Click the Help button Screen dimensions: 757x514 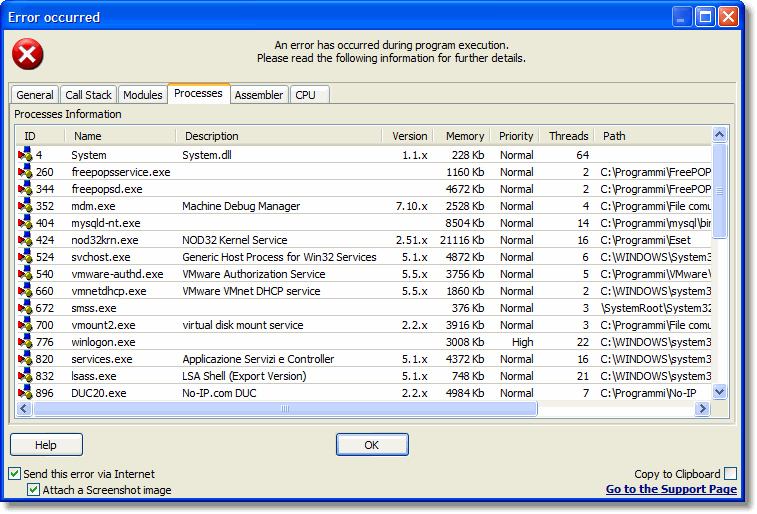click(46, 445)
